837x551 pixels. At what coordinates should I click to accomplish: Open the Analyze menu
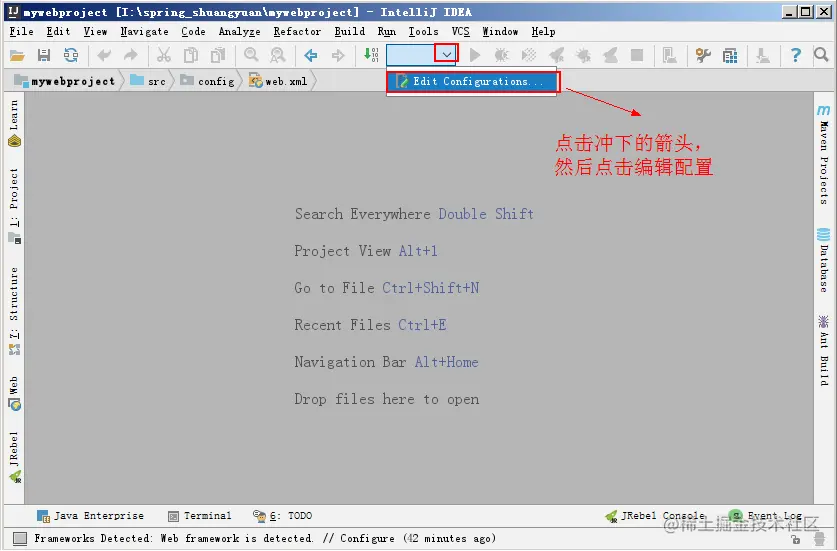tap(240, 32)
